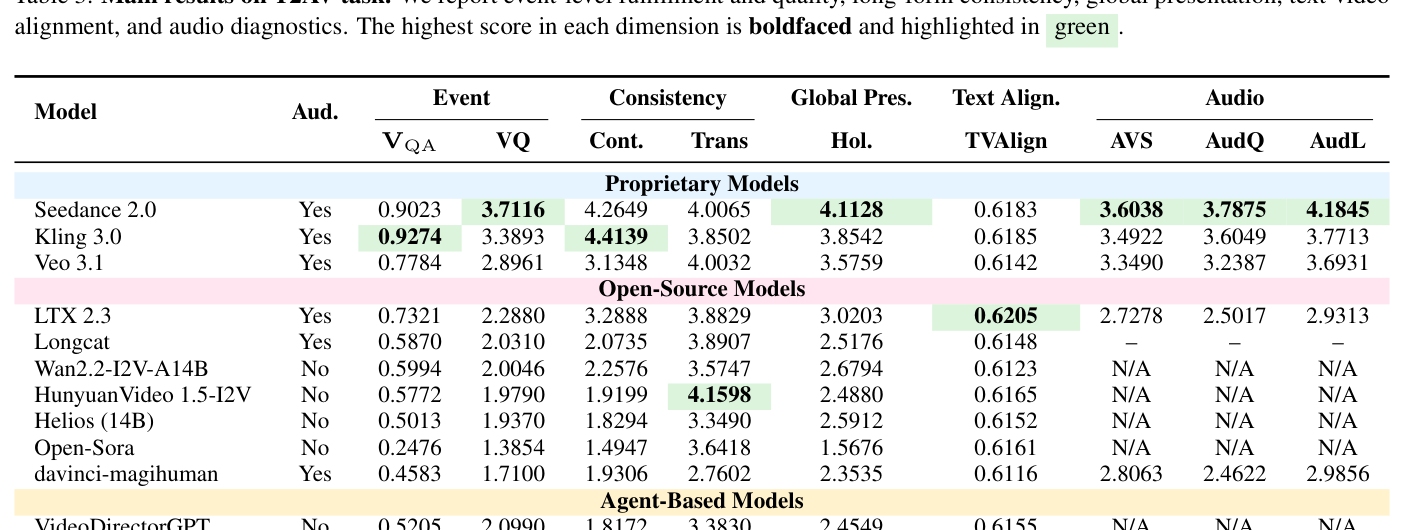The image size is (1404, 530).
Task: Click the value 2.9856 in AudL column
Action: point(1337,474)
